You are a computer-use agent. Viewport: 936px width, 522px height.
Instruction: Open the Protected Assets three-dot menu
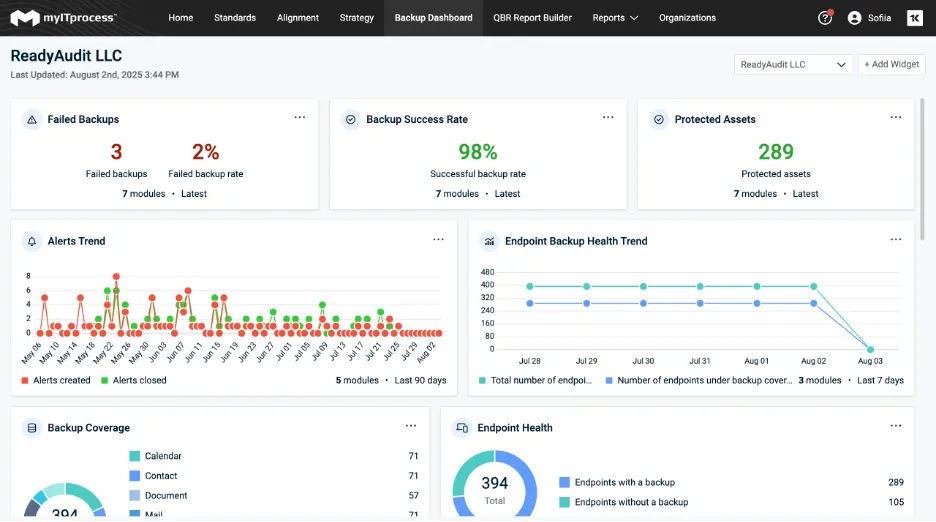(896, 118)
